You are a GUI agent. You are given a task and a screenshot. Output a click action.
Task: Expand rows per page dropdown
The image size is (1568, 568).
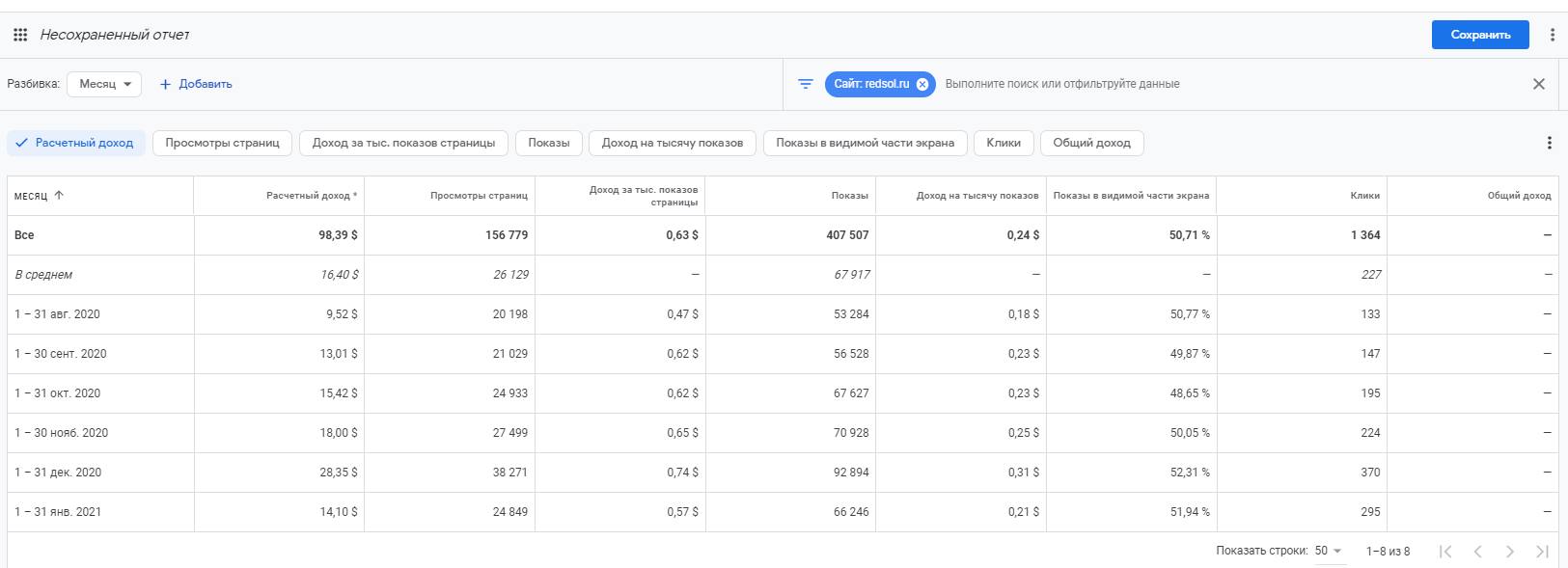click(1329, 551)
